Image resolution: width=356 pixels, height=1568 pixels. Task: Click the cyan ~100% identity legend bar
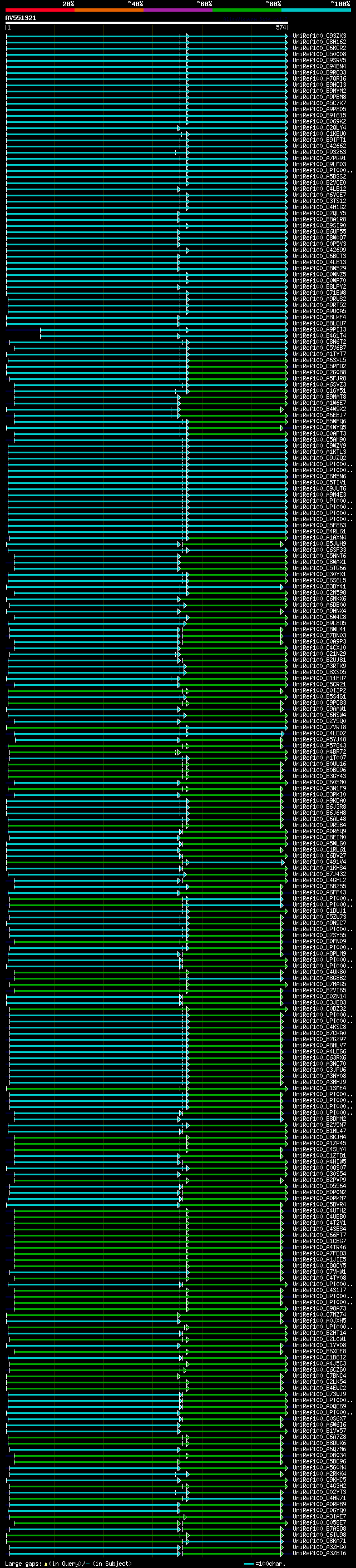coord(316,10)
